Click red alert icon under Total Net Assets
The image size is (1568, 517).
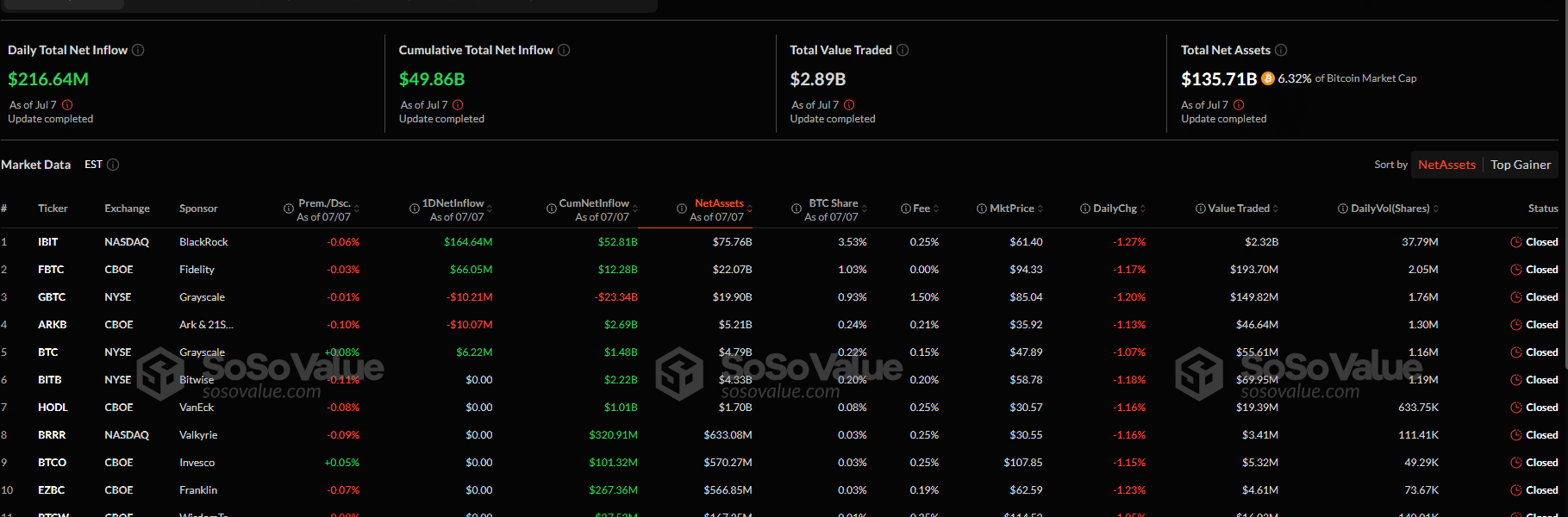pos(1239,105)
